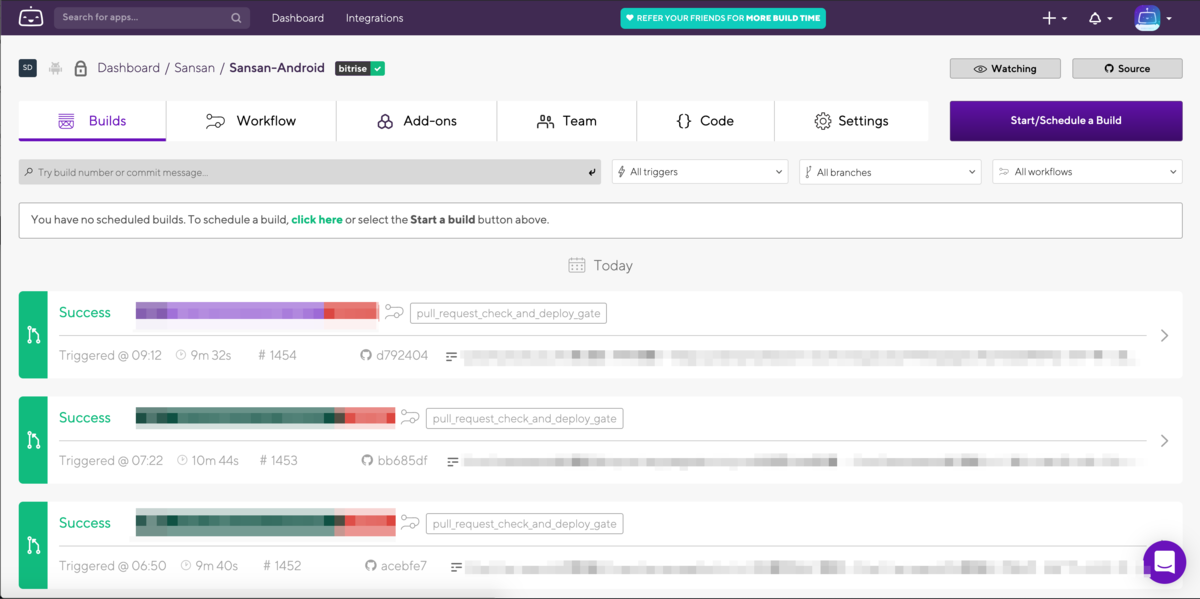The image size is (1200, 599).
Task: Click the Source GitHub button
Action: 1127,68
